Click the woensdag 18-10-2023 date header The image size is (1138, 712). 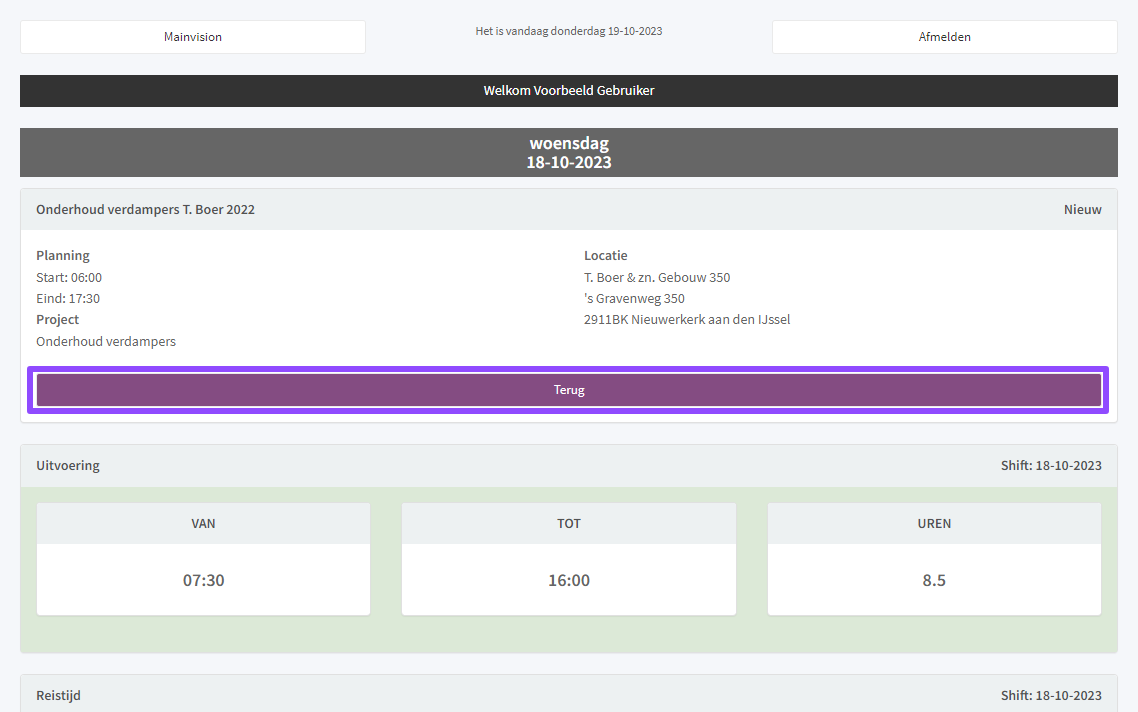point(569,153)
